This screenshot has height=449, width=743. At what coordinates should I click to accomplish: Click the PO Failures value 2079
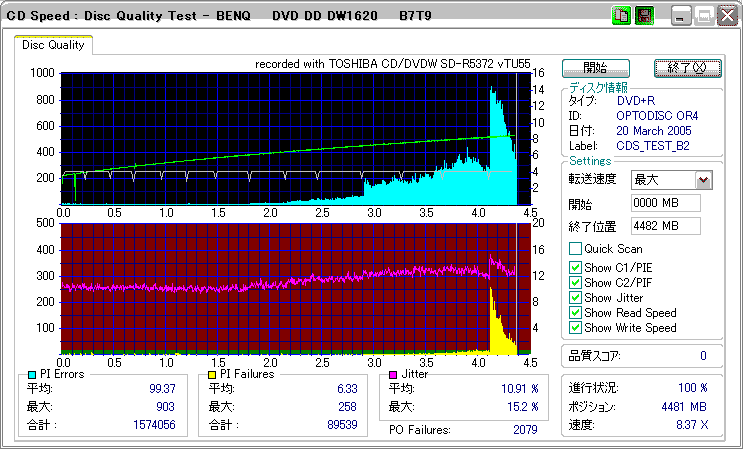click(x=525, y=430)
